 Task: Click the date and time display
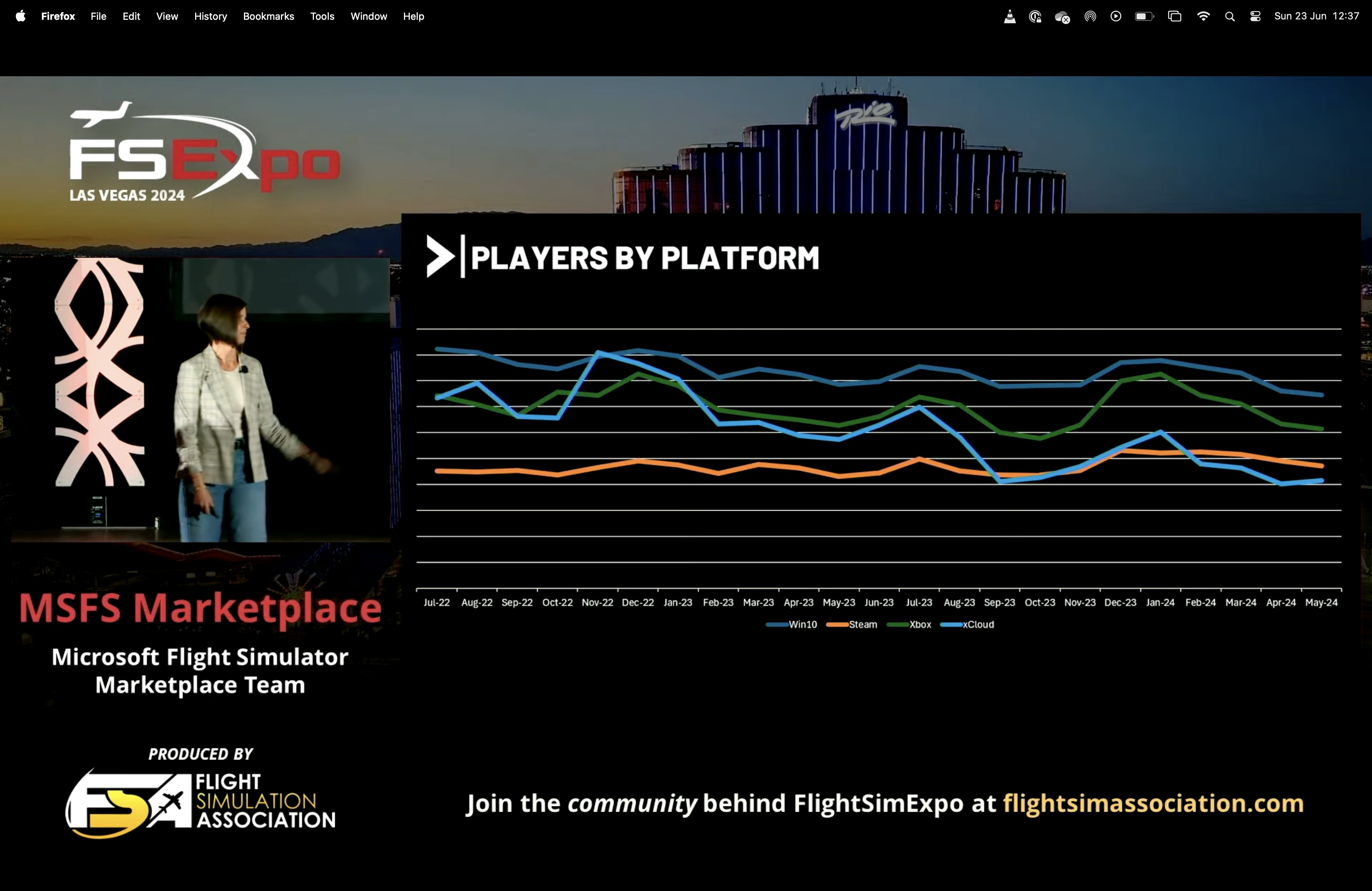point(1316,16)
